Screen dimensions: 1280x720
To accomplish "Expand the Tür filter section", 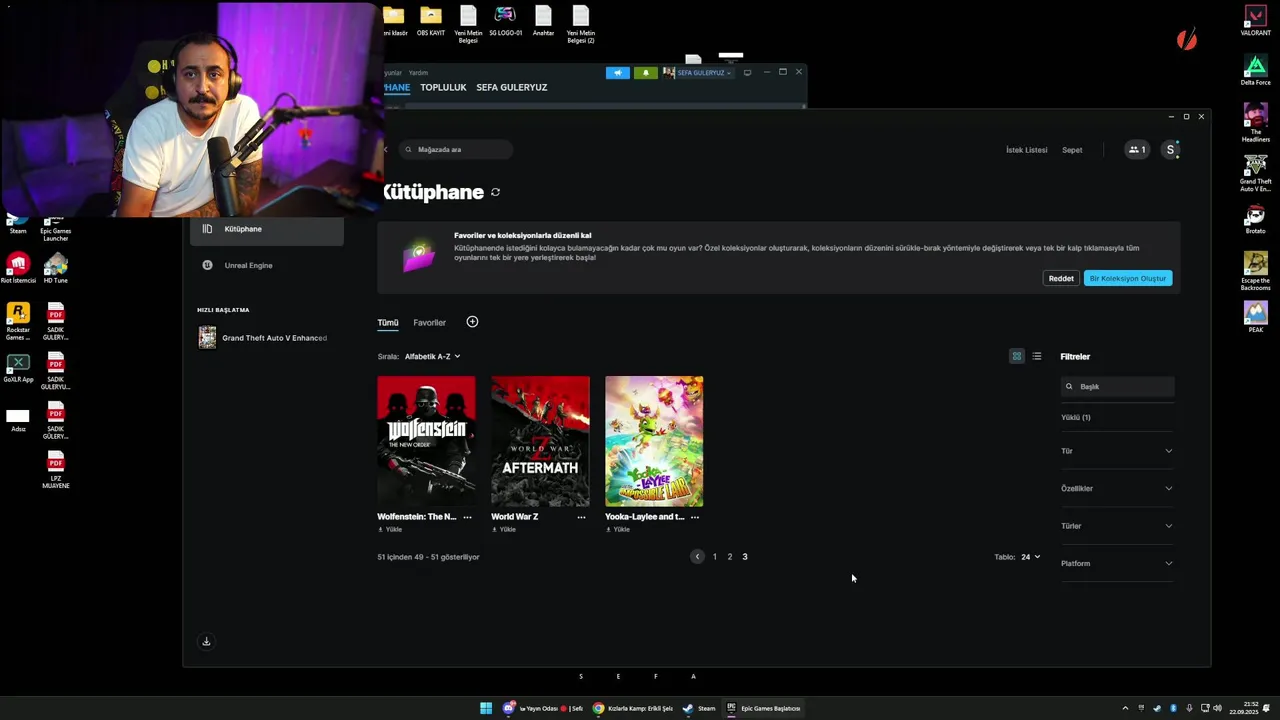I will click(1117, 451).
